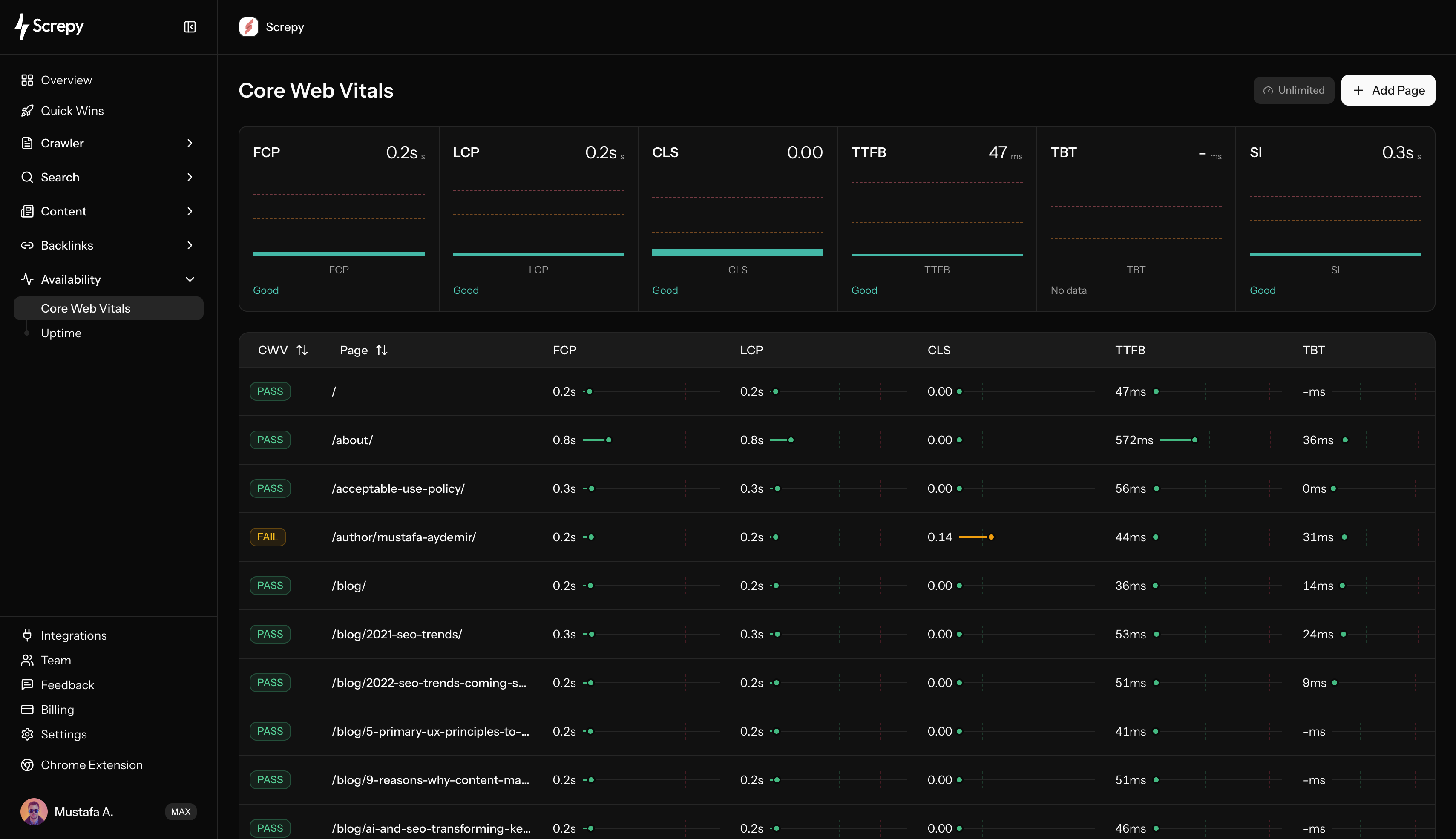Sort table by CWV arrows icon
Viewport: 1456px width, 839px height.
pyautogui.click(x=302, y=351)
